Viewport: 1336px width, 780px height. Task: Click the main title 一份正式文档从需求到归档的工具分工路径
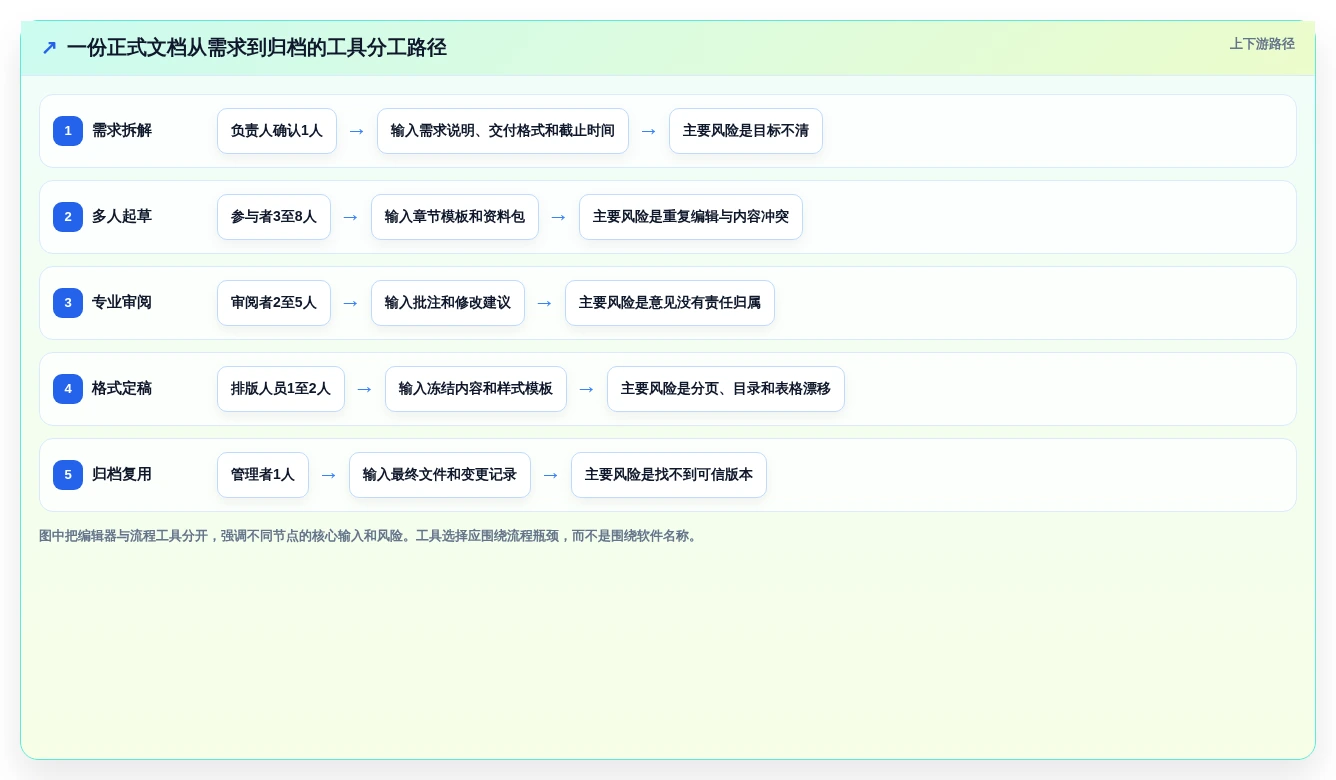(257, 48)
